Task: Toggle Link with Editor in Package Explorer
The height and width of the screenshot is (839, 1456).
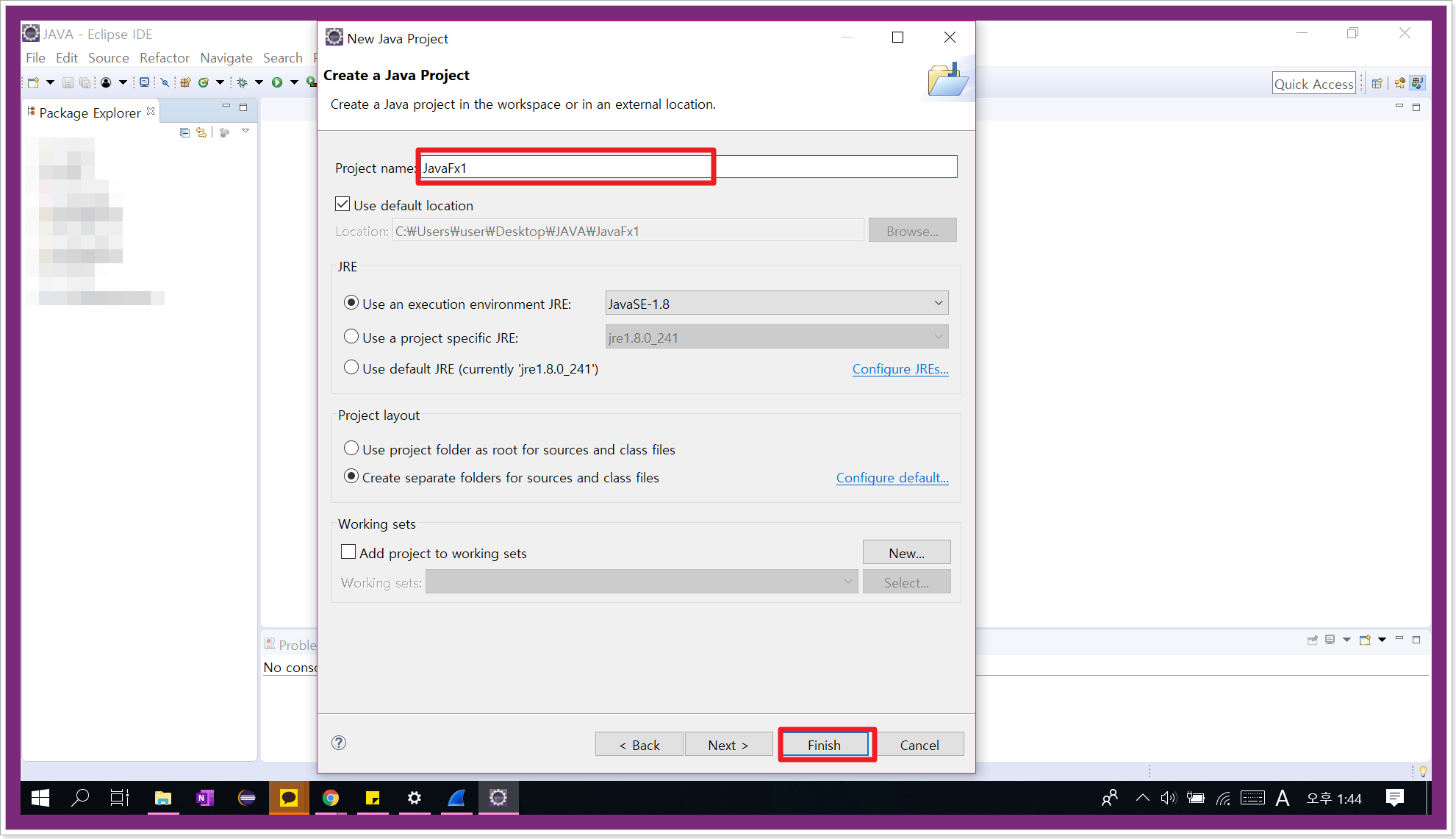Action: [201, 132]
